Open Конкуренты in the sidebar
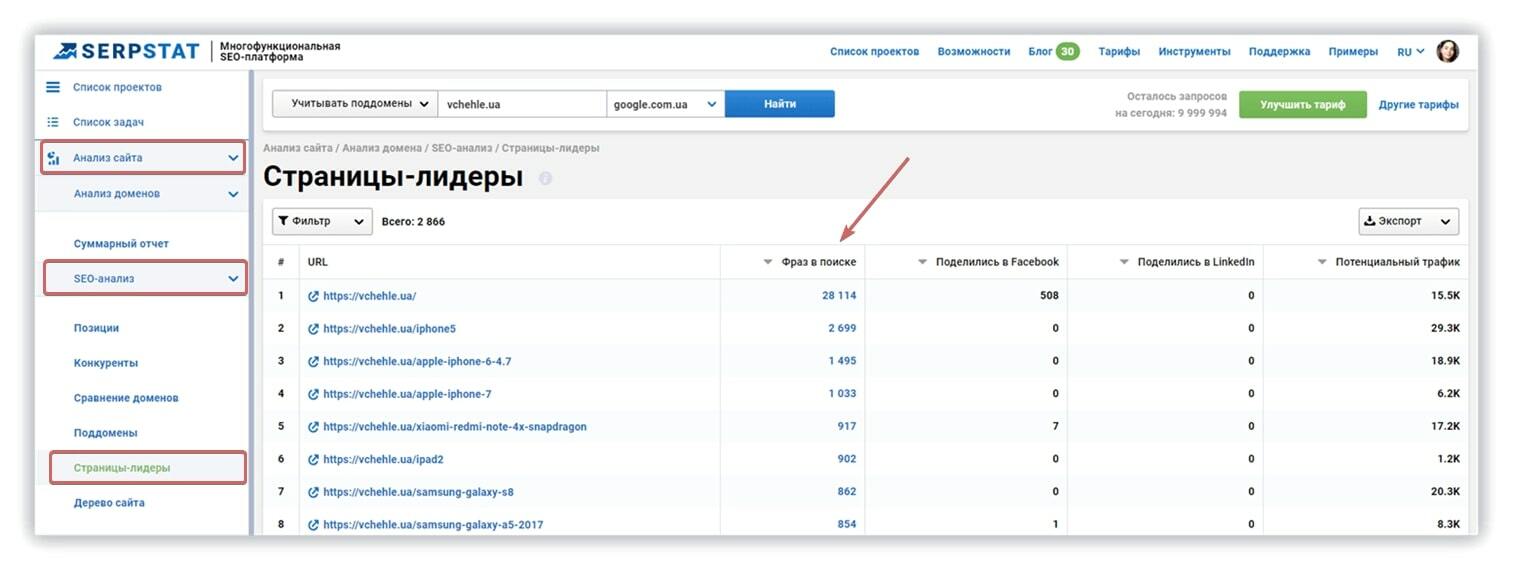 [106, 363]
